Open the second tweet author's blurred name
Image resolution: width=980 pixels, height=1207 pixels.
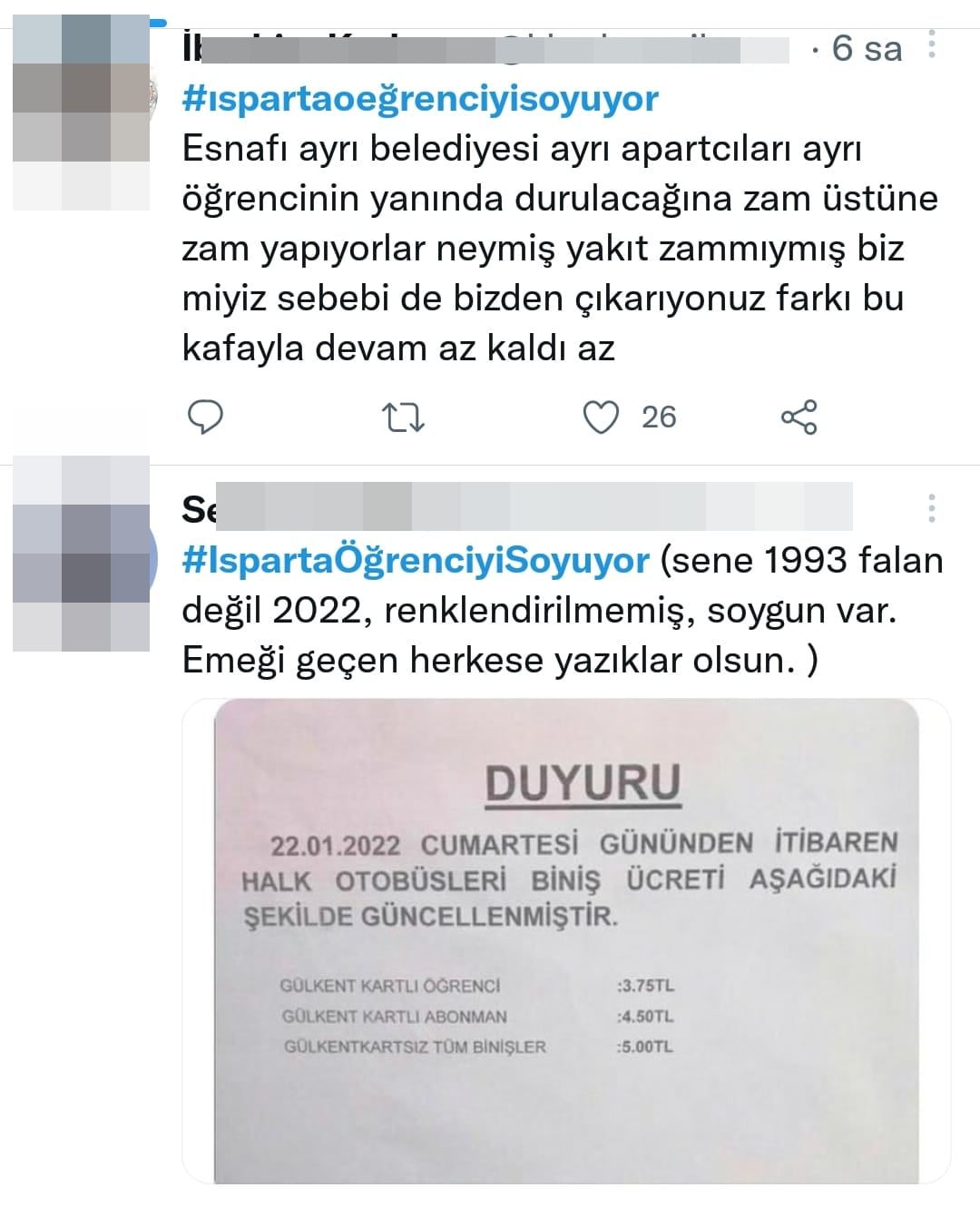pyautogui.click(x=517, y=506)
